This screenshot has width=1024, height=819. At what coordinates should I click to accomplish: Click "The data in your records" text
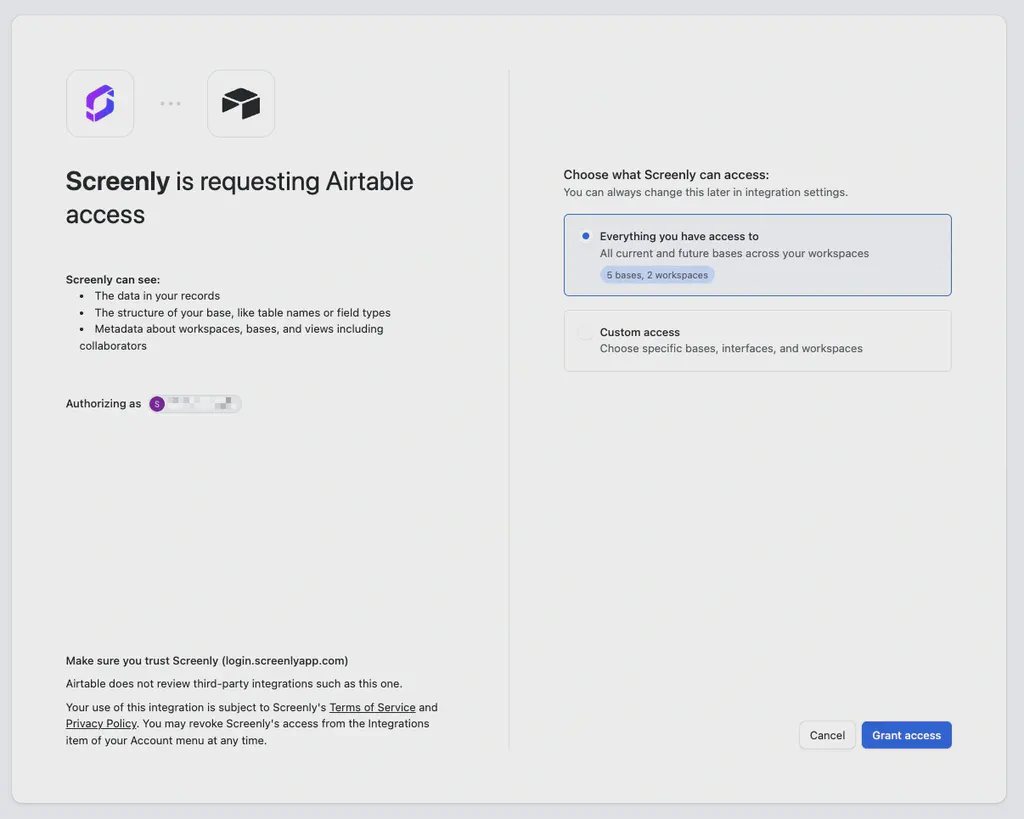(x=157, y=296)
